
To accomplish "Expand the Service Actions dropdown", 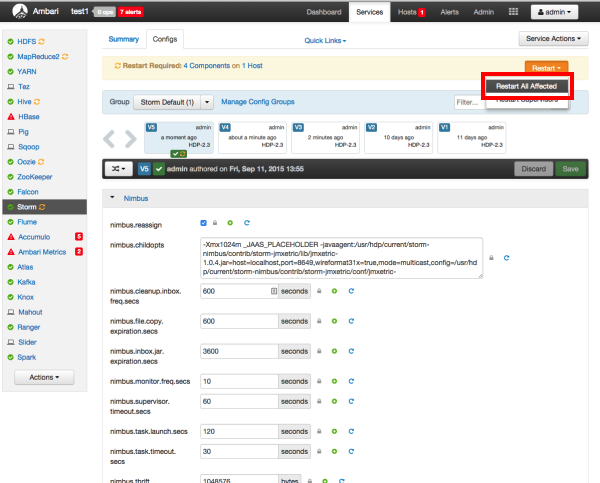I will point(553,38).
